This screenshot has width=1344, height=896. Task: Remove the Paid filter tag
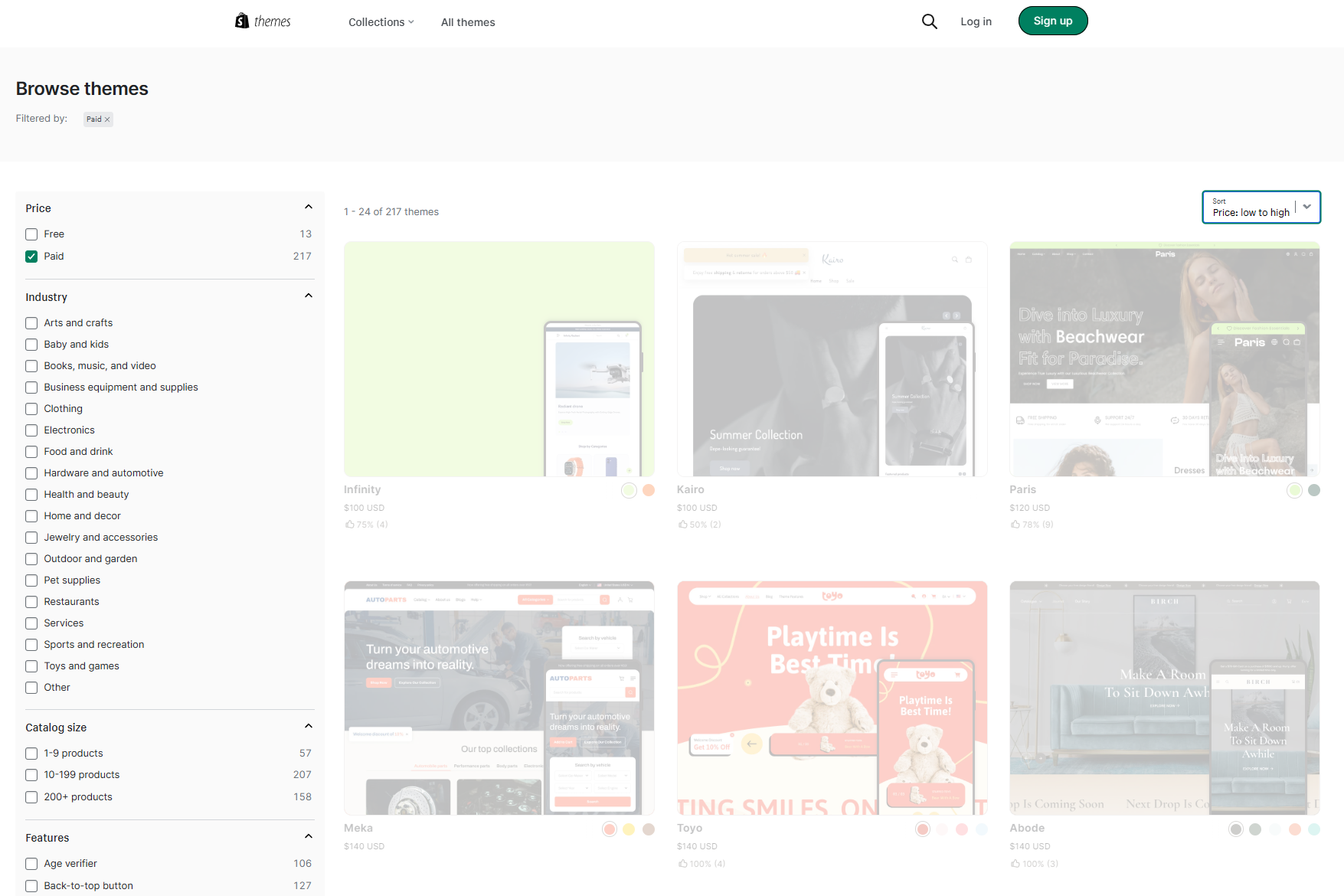pos(107,119)
